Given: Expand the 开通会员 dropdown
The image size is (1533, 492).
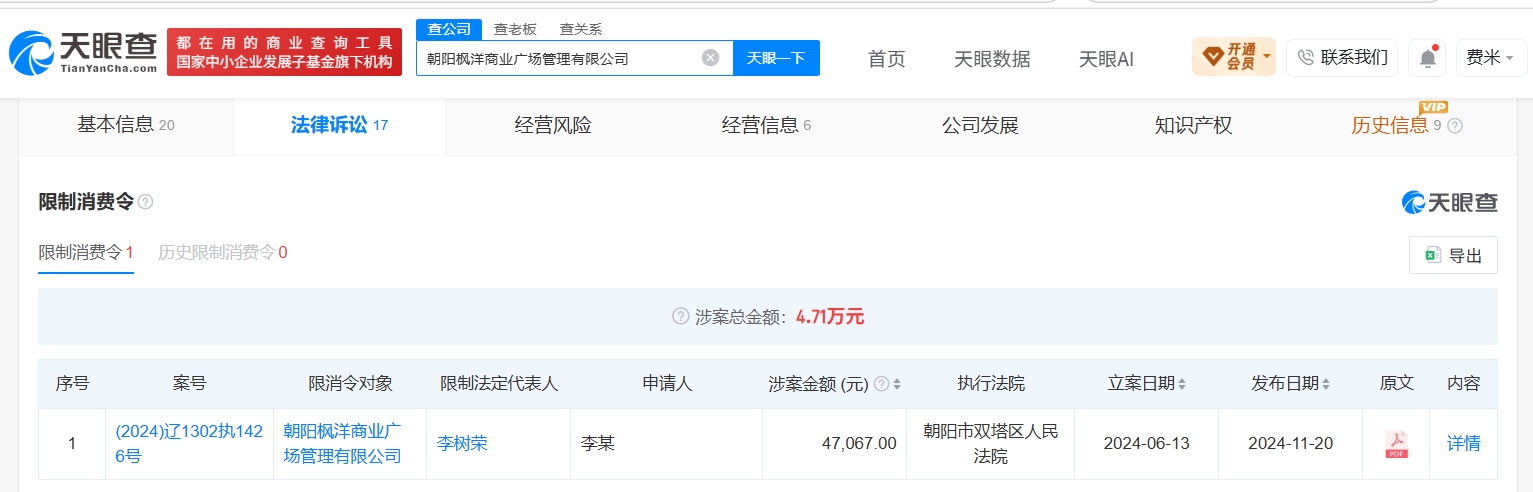Looking at the screenshot, I should pyautogui.click(x=1233, y=57).
